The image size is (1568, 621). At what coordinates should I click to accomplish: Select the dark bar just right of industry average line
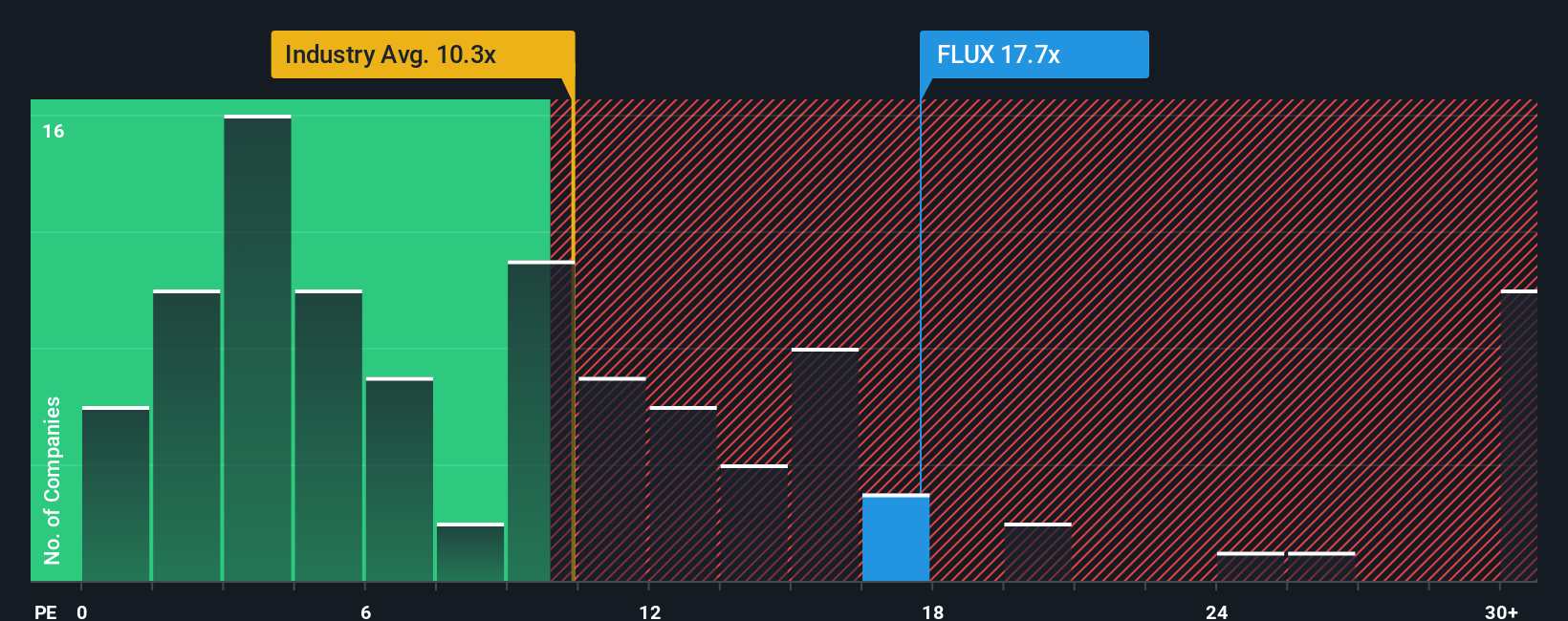(x=612, y=480)
